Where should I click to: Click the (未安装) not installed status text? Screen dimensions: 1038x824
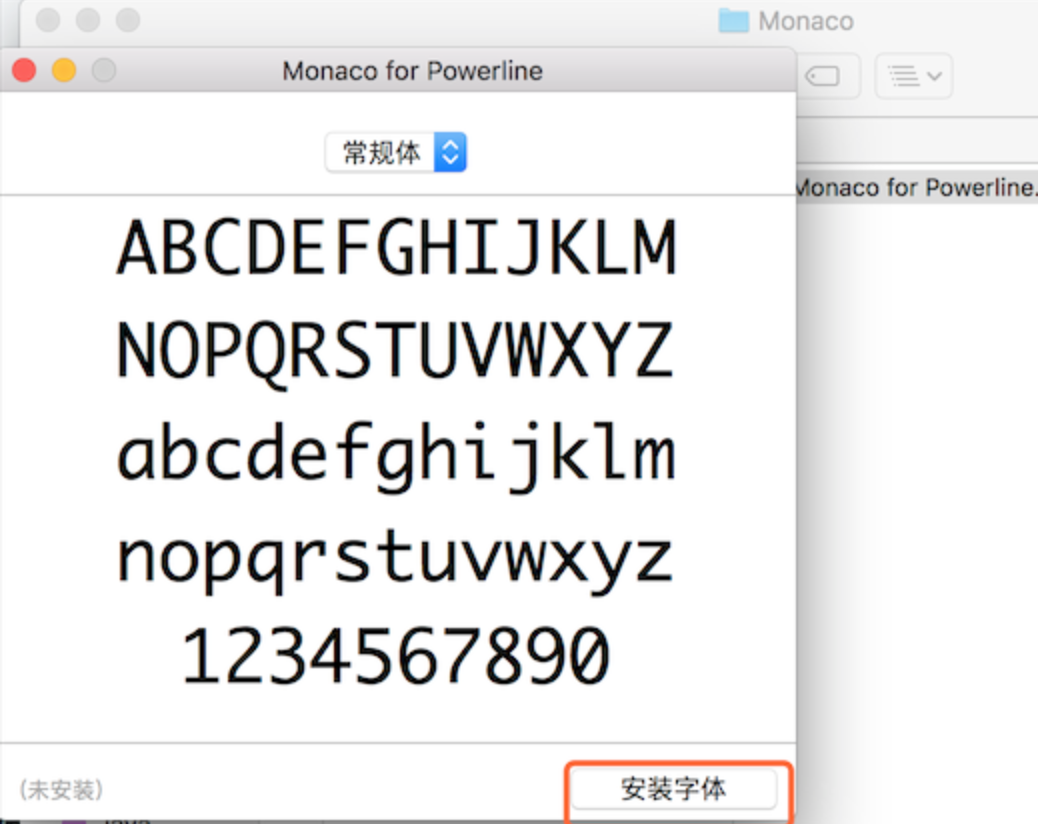pyautogui.click(x=61, y=789)
